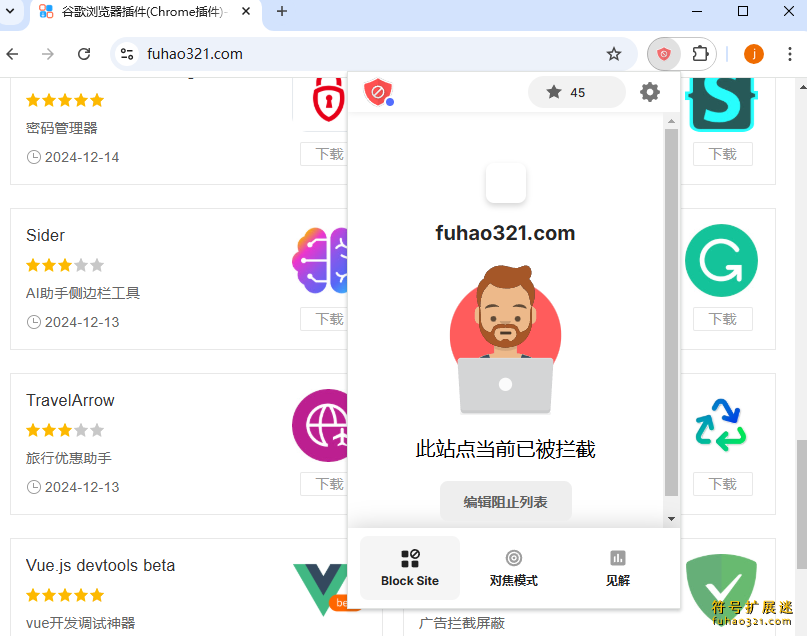
Task: Click the Sider brain icon
Action: (x=320, y=260)
